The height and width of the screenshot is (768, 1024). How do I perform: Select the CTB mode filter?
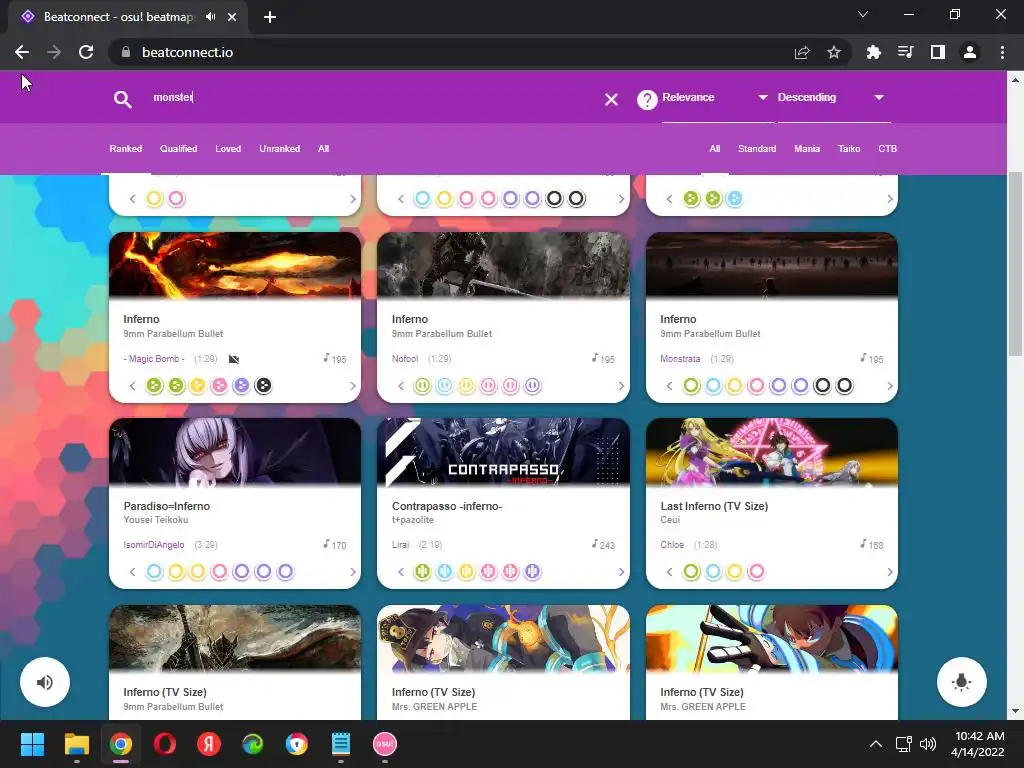tap(887, 149)
